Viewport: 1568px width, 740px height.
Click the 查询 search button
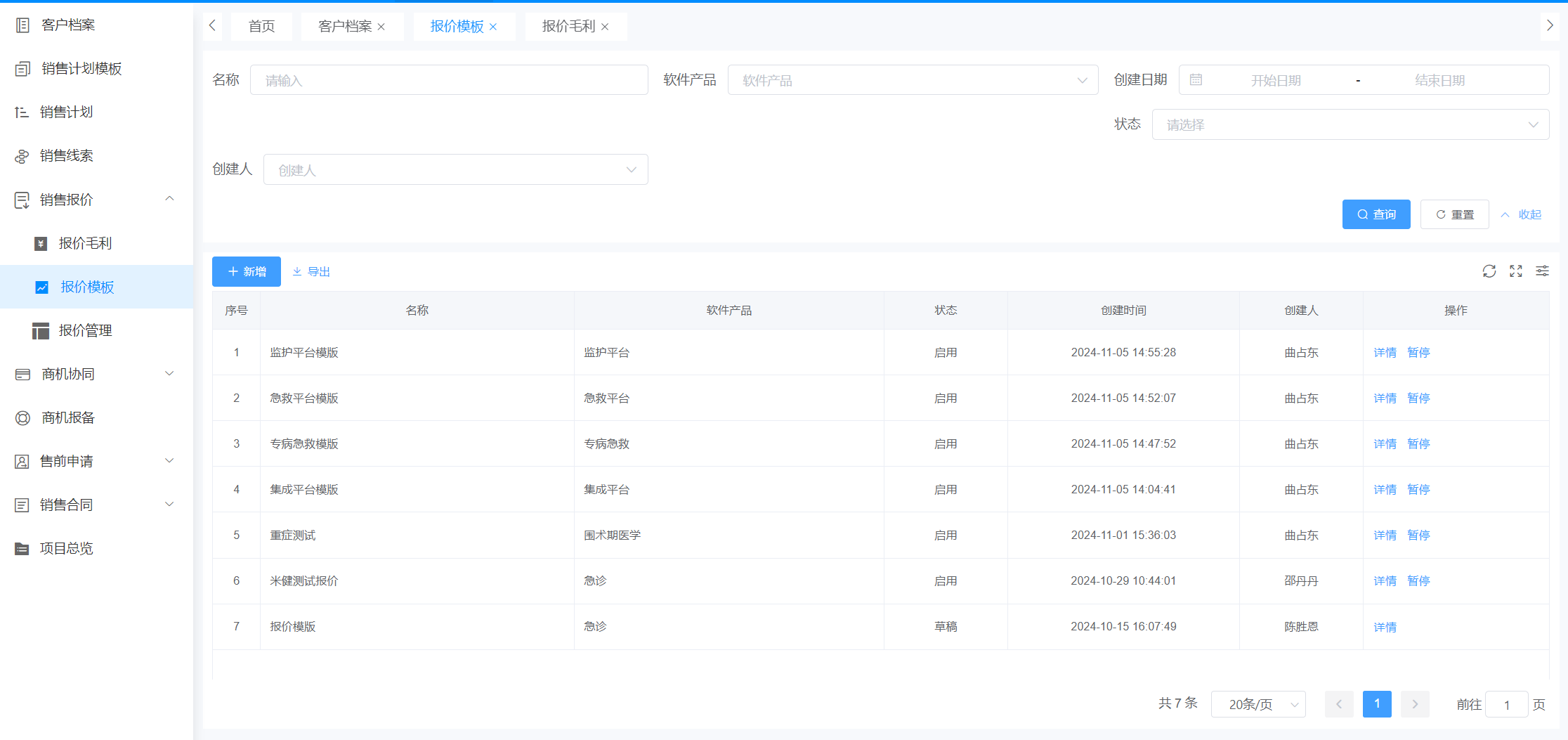coord(1376,214)
